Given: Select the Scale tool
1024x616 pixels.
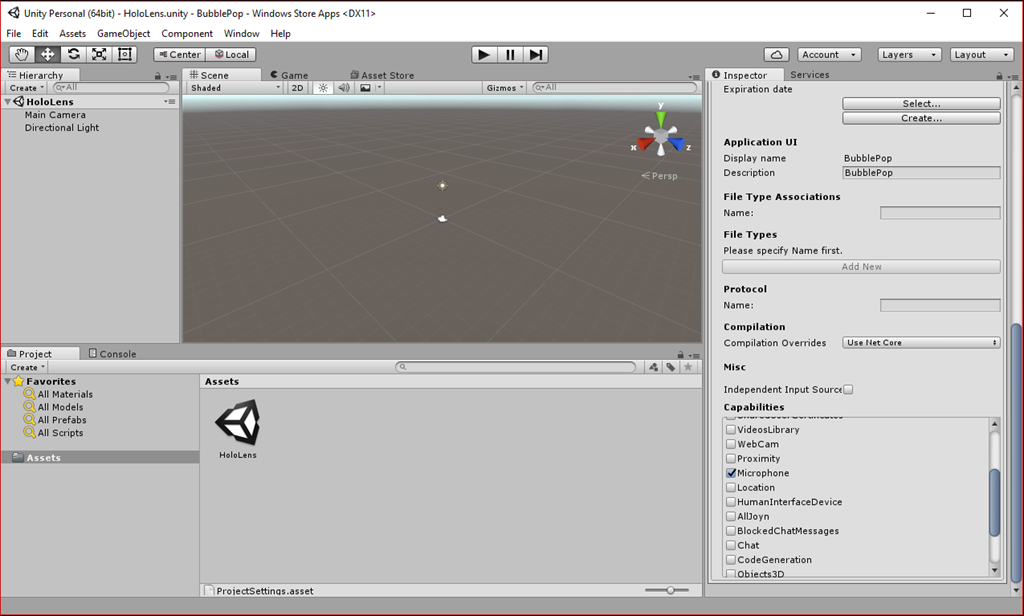Looking at the screenshot, I should coord(99,54).
